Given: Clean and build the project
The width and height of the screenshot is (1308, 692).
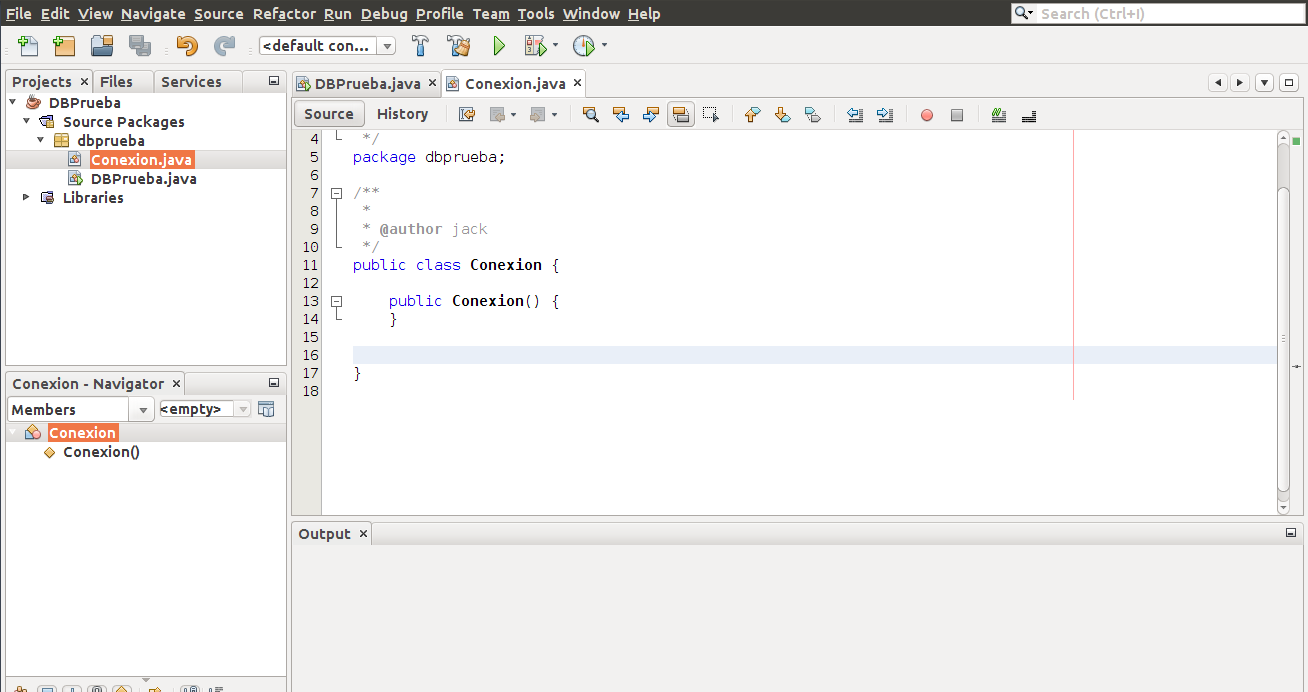Looking at the screenshot, I should point(458,46).
